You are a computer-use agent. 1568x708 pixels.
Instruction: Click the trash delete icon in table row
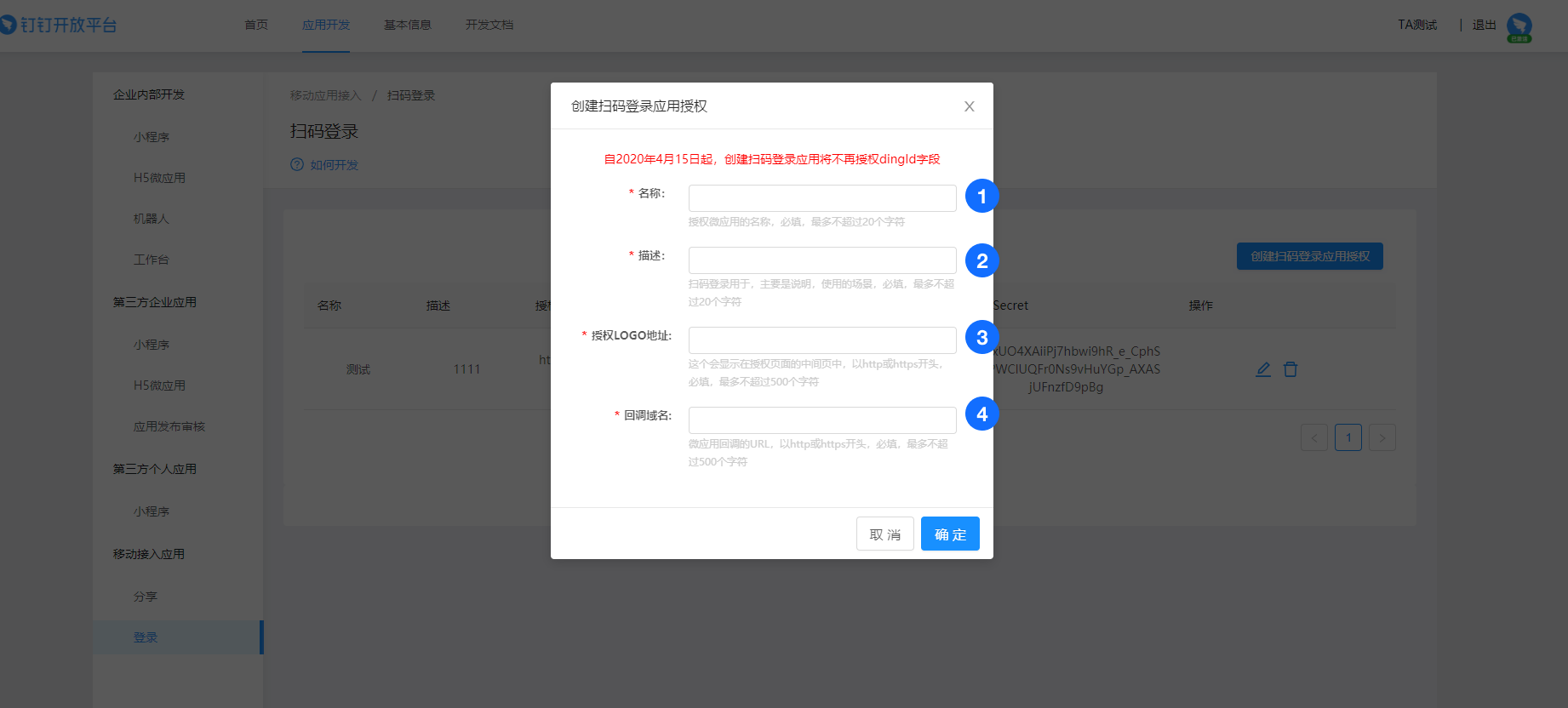pos(1290,369)
